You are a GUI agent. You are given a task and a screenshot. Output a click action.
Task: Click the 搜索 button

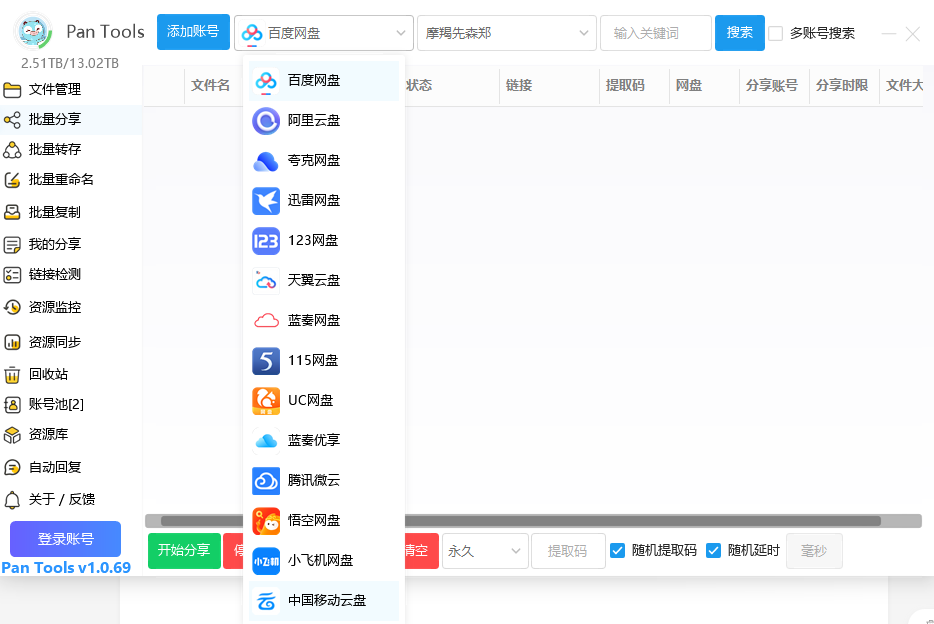[x=739, y=32]
